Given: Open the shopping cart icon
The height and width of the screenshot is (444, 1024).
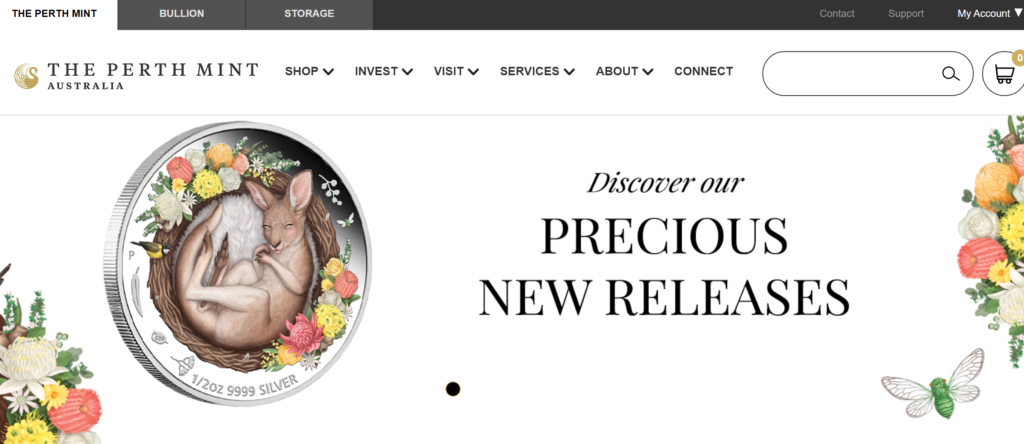Looking at the screenshot, I should point(1004,74).
